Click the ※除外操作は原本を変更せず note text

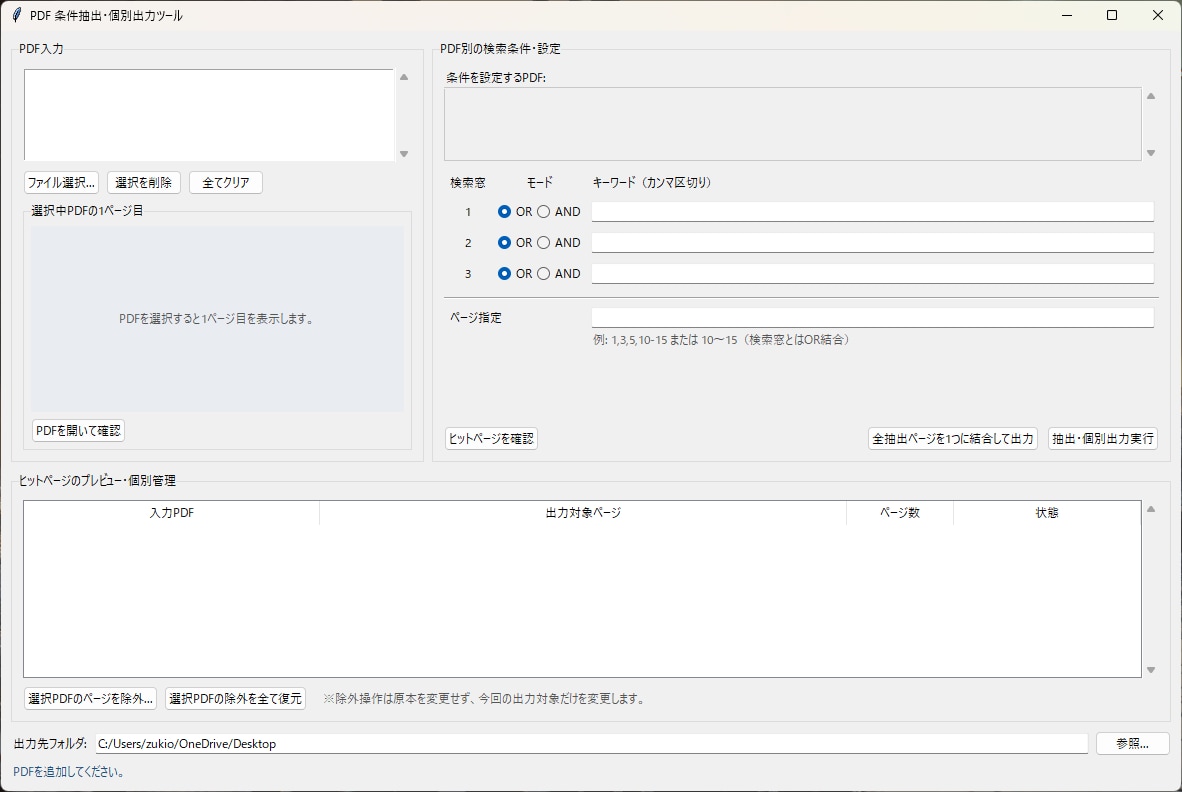[x=485, y=699]
